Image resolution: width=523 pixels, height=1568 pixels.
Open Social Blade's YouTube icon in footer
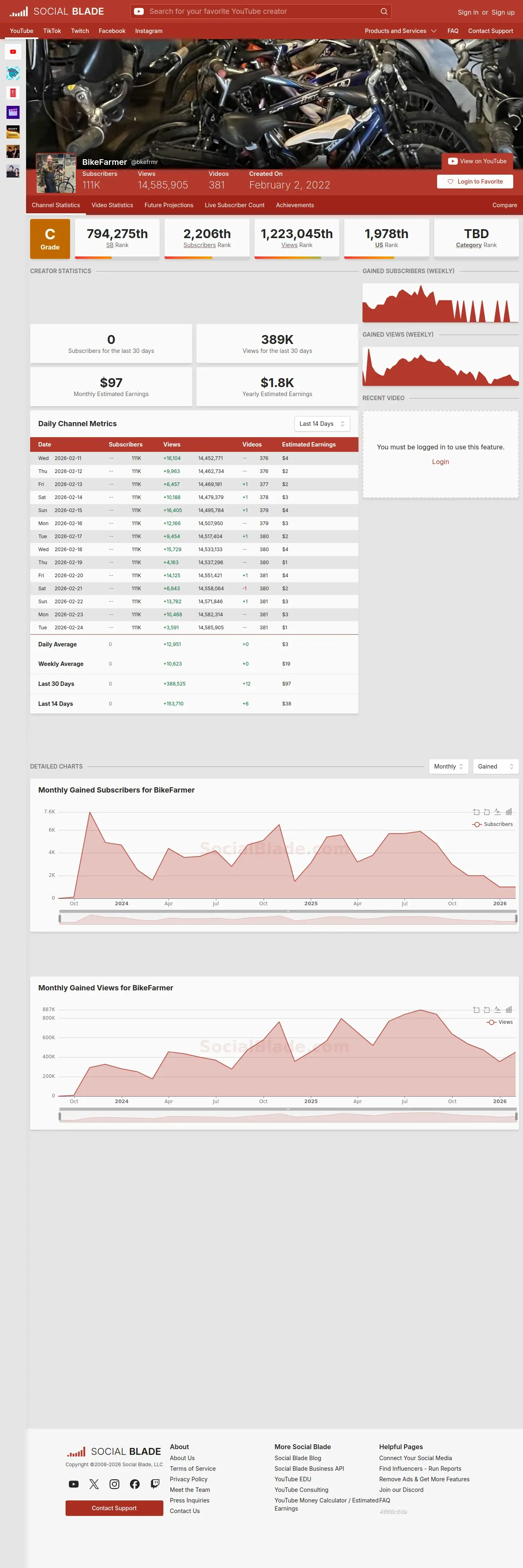coord(74,1484)
